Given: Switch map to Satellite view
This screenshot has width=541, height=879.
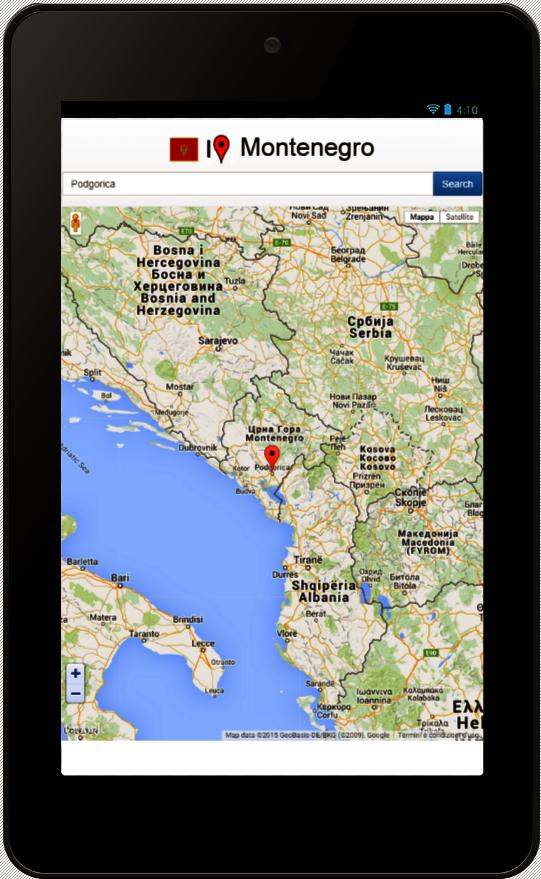Looking at the screenshot, I should (459, 217).
